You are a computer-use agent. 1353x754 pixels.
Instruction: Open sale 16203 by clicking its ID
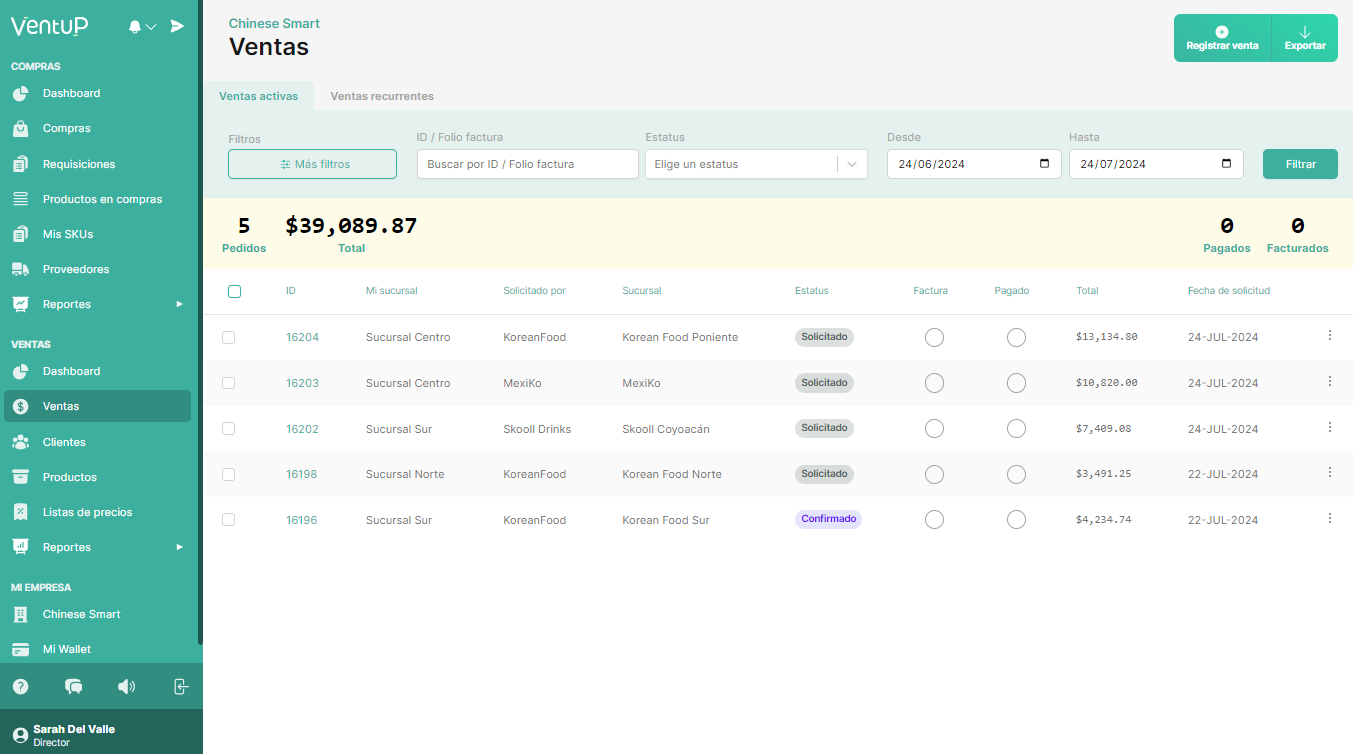coord(302,382)
